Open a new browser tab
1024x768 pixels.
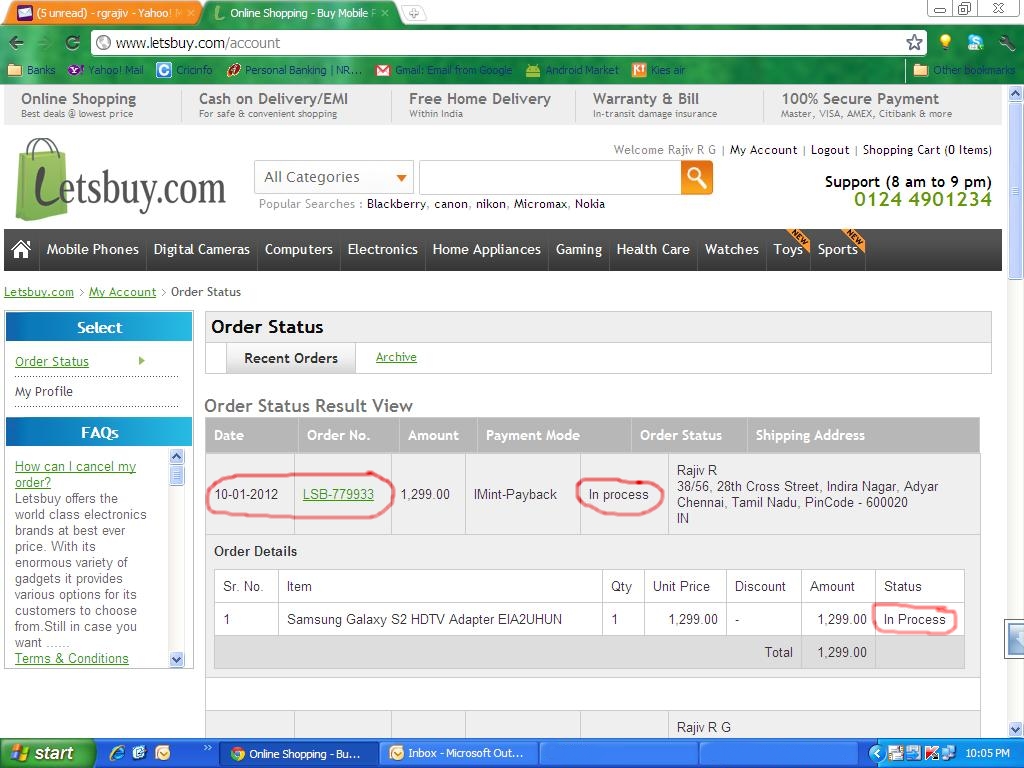pyautogui.click(x=413, y=13)
